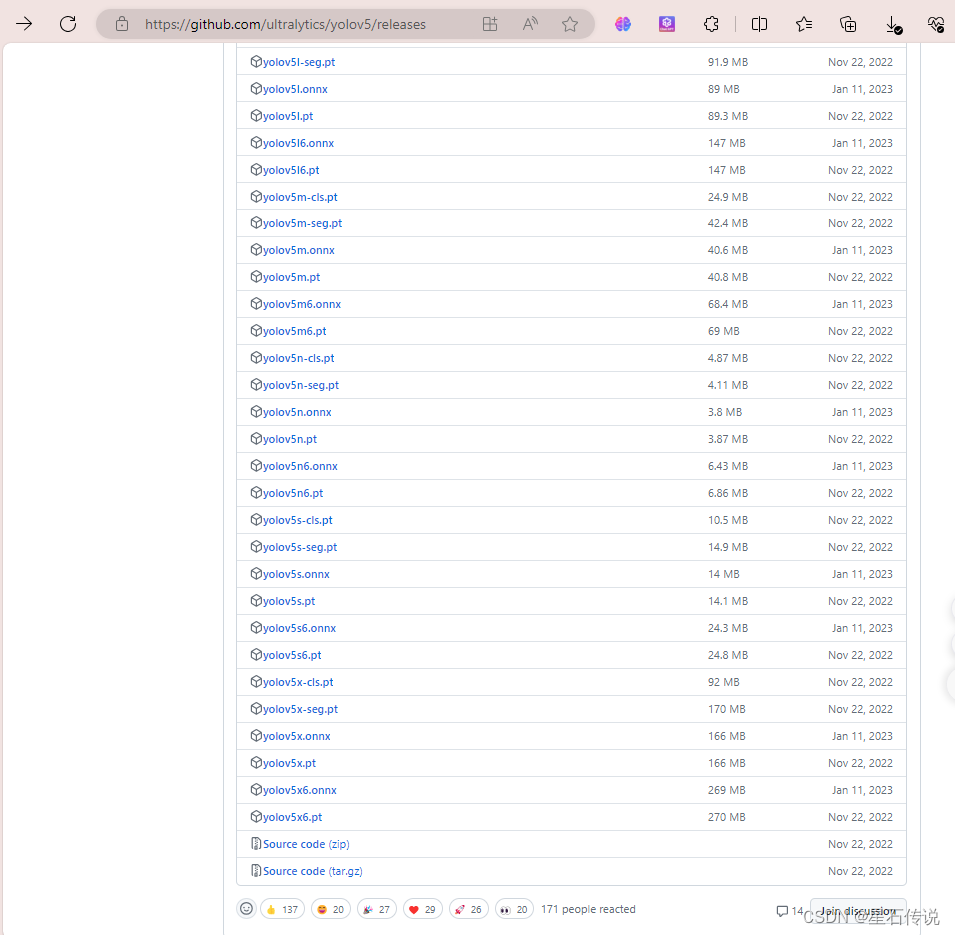The image size is (955, 935).
Task: Download yolov5s.pt asset
Action: click(289, 601)
